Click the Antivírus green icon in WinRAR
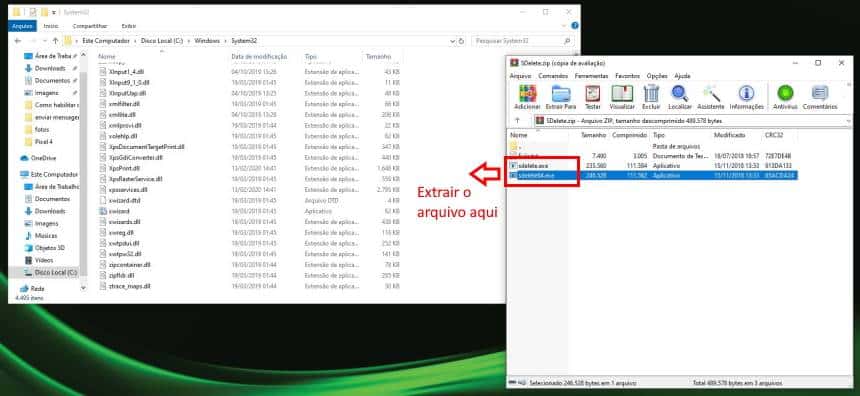 [x=785, y=97]
